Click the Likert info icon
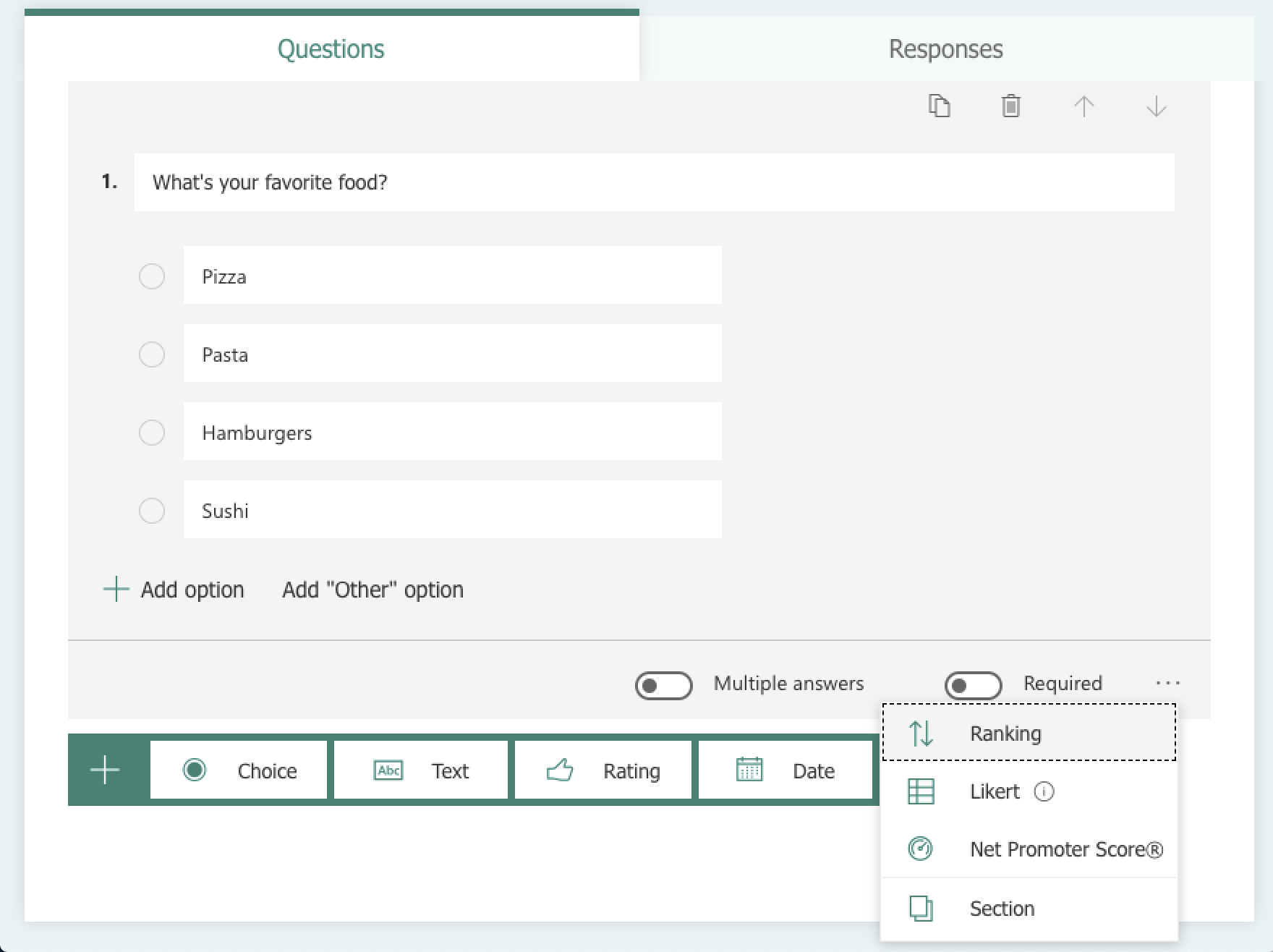Screen dimensions: 1273x952 click(1044, 791)
